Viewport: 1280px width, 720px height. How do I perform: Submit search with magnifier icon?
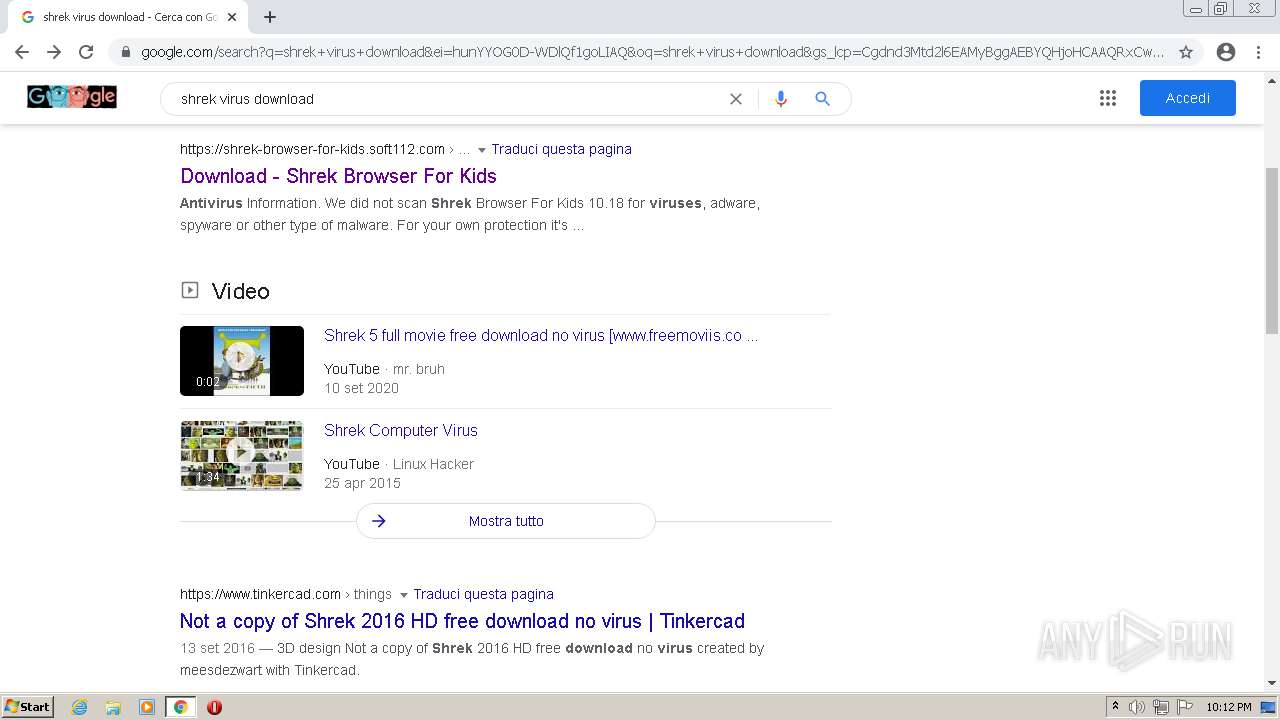coord(822,99)
